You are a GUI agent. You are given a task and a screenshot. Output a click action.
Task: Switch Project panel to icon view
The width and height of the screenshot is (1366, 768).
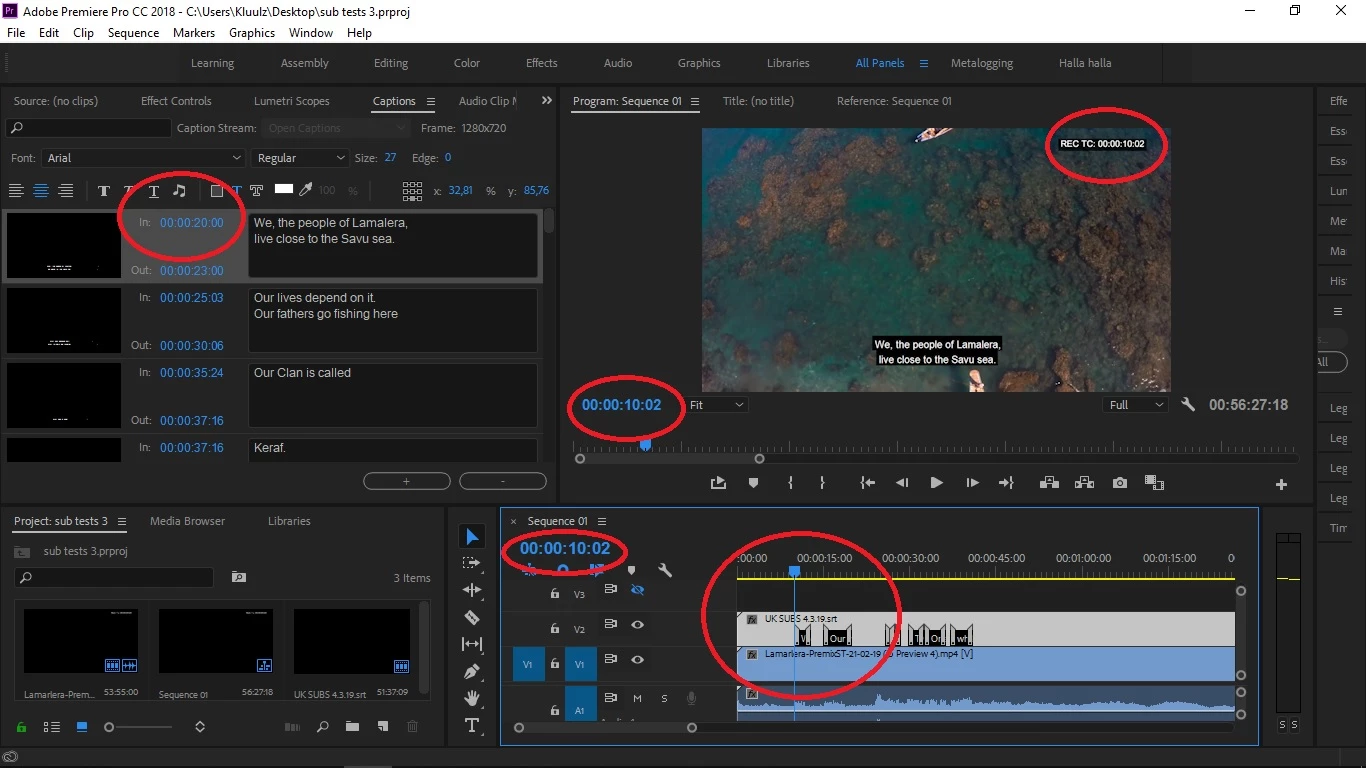click(82, 727)
